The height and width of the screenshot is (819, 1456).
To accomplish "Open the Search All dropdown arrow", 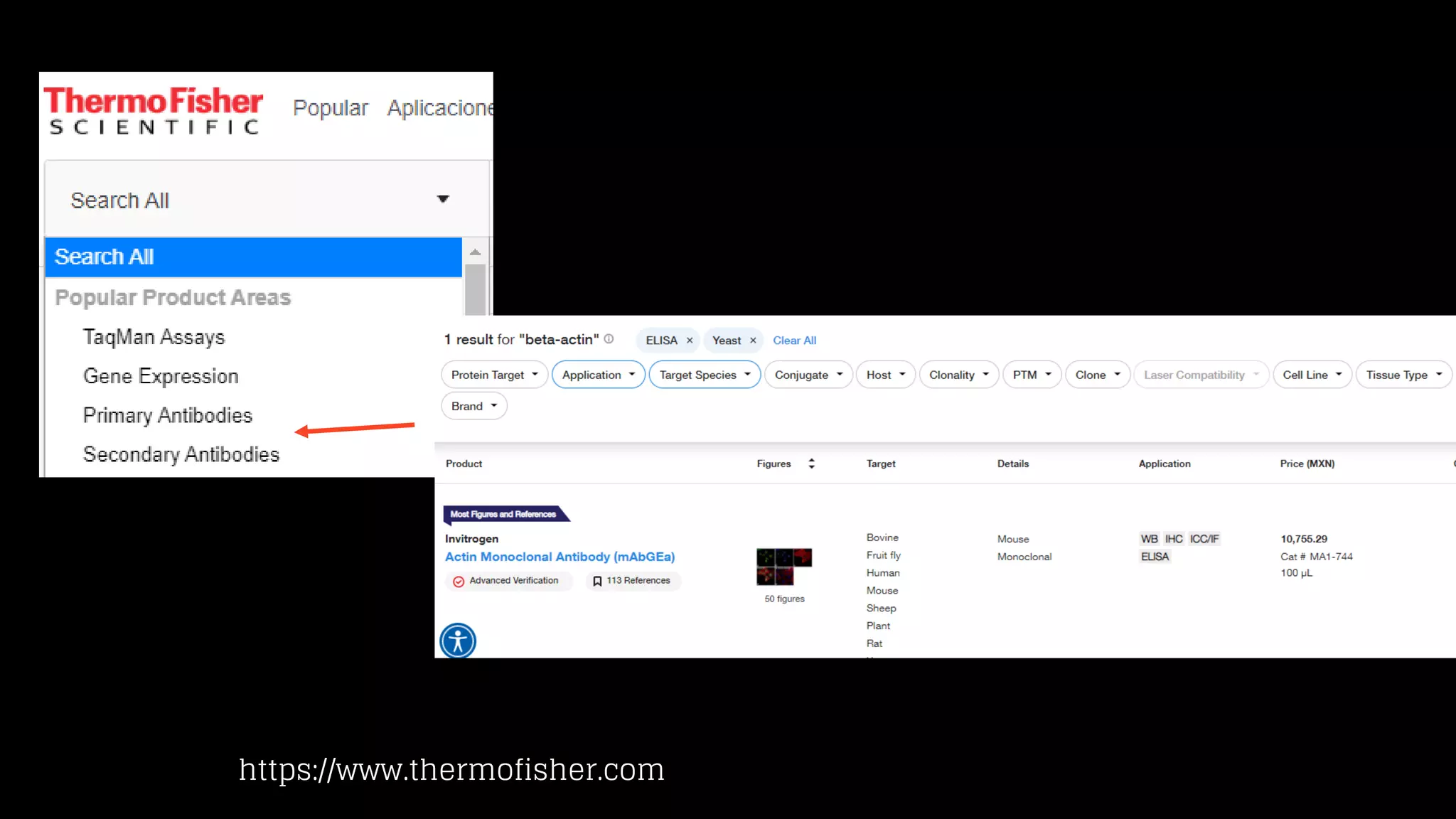I will (x=443, y=199).
